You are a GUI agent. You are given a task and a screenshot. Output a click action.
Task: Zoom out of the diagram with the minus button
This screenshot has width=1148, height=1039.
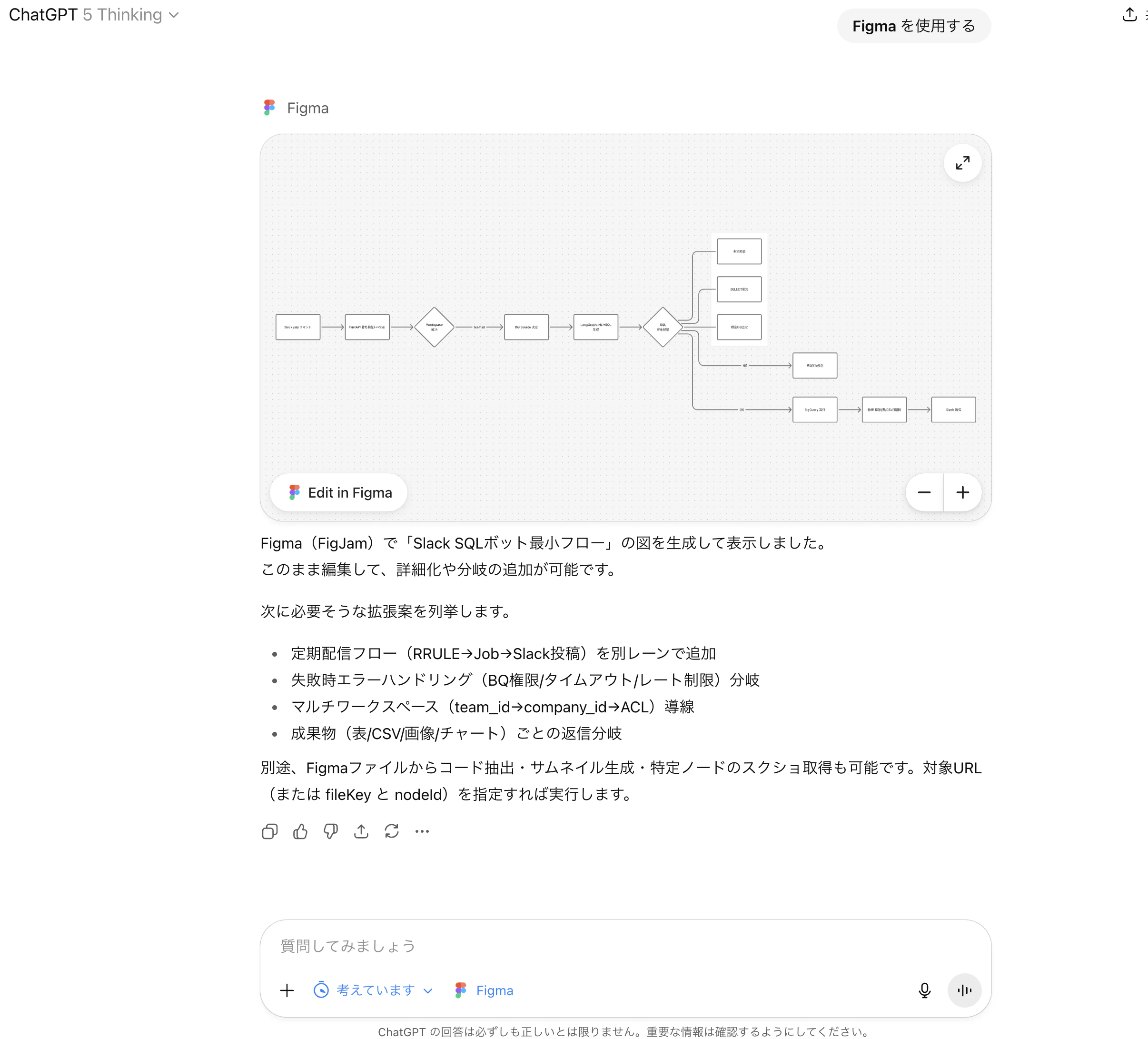coord(924,492)
